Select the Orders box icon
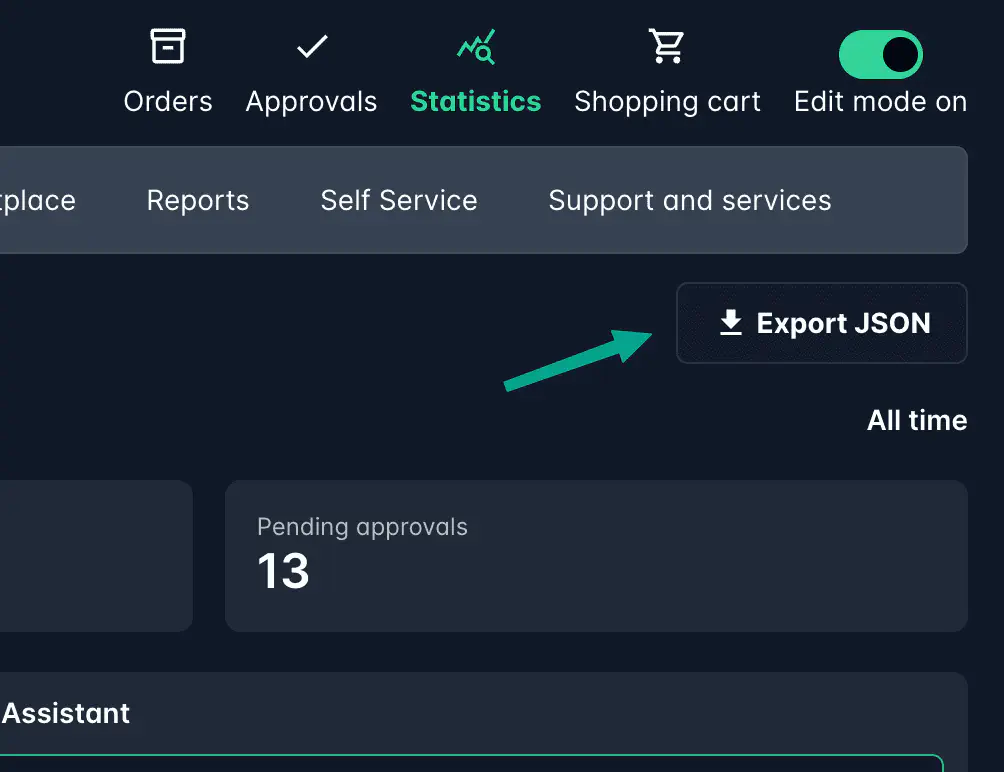The width and height of the screenshot is (1004, 772). point(167,45)
